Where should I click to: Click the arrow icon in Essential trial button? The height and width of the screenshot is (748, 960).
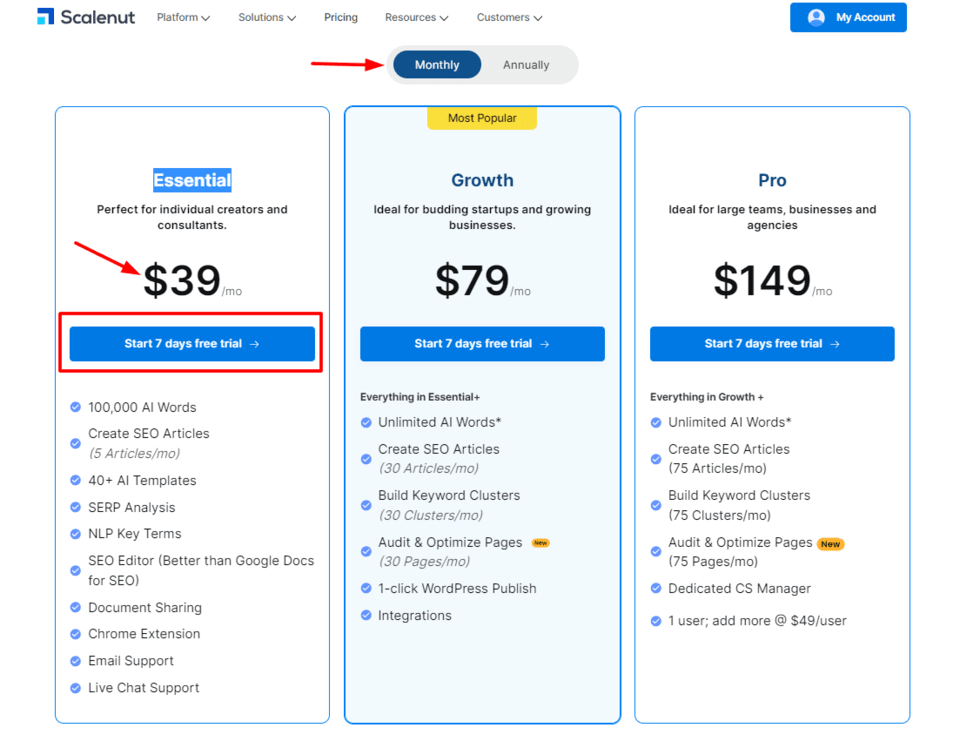tap(254, 343)
